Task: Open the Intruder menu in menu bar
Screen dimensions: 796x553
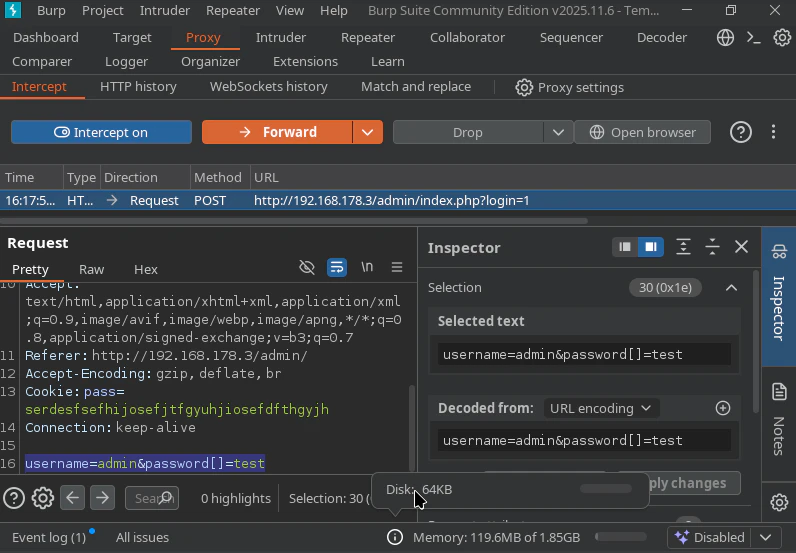Action: [x=164, y=10]
